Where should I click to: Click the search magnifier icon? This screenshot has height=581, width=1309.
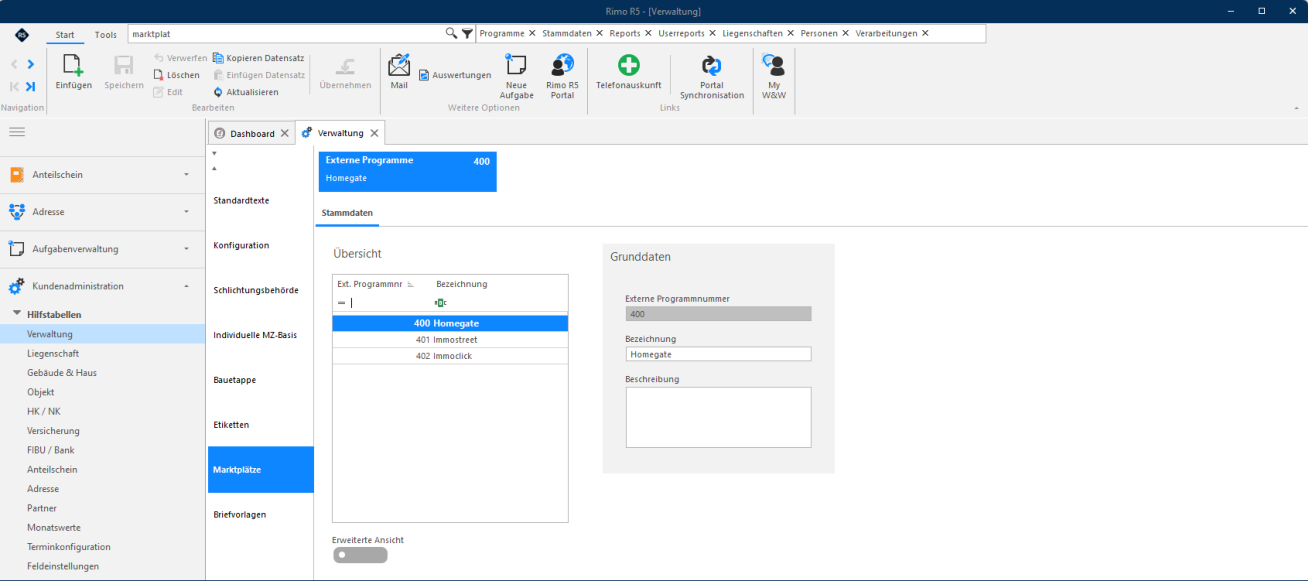coord(451,33)
